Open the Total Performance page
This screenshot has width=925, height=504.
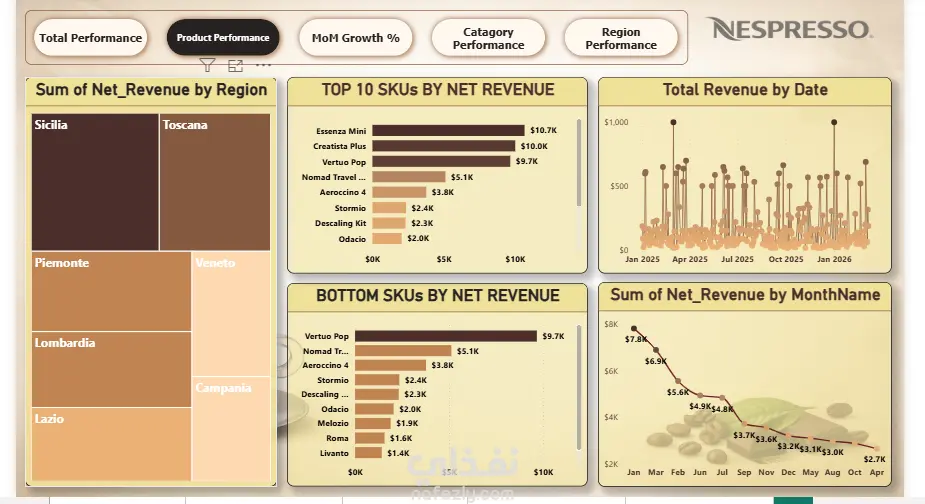[x=90, y=38]
